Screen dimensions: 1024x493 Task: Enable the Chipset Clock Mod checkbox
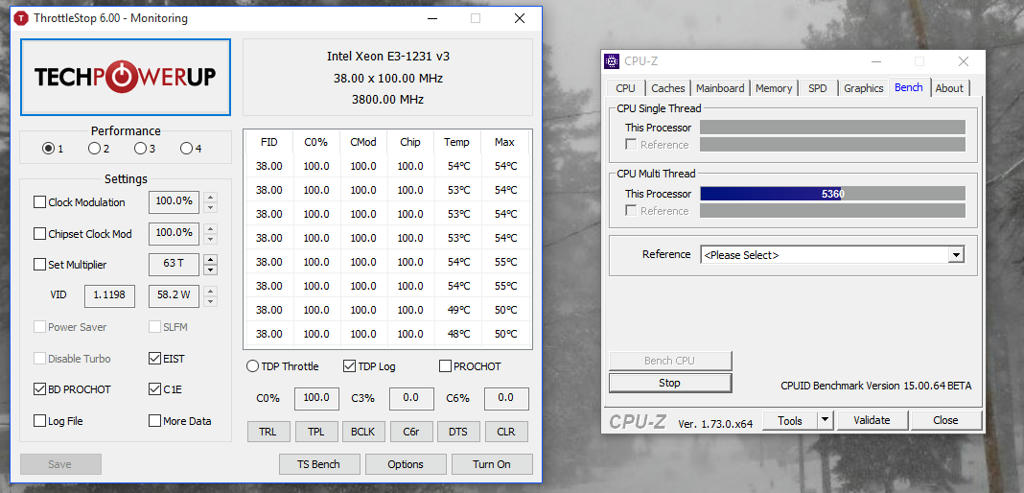click(40, 234)
